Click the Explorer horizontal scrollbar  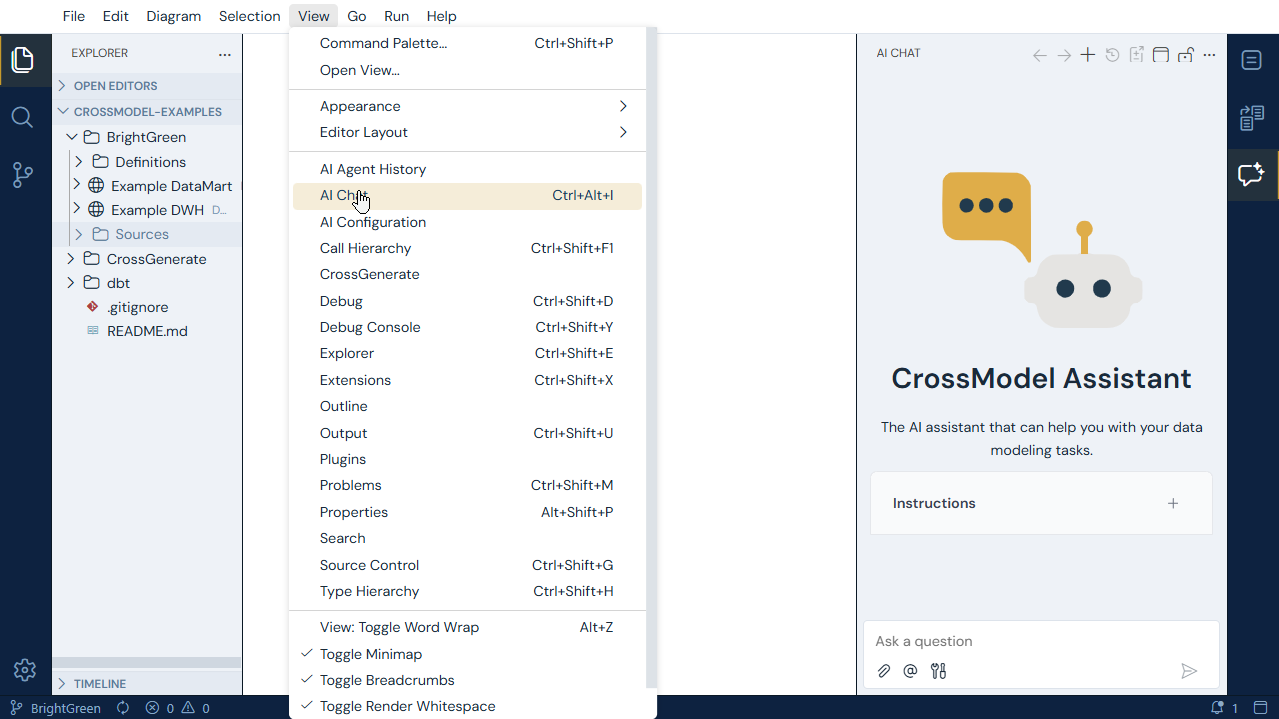click(x=146, y=662)
